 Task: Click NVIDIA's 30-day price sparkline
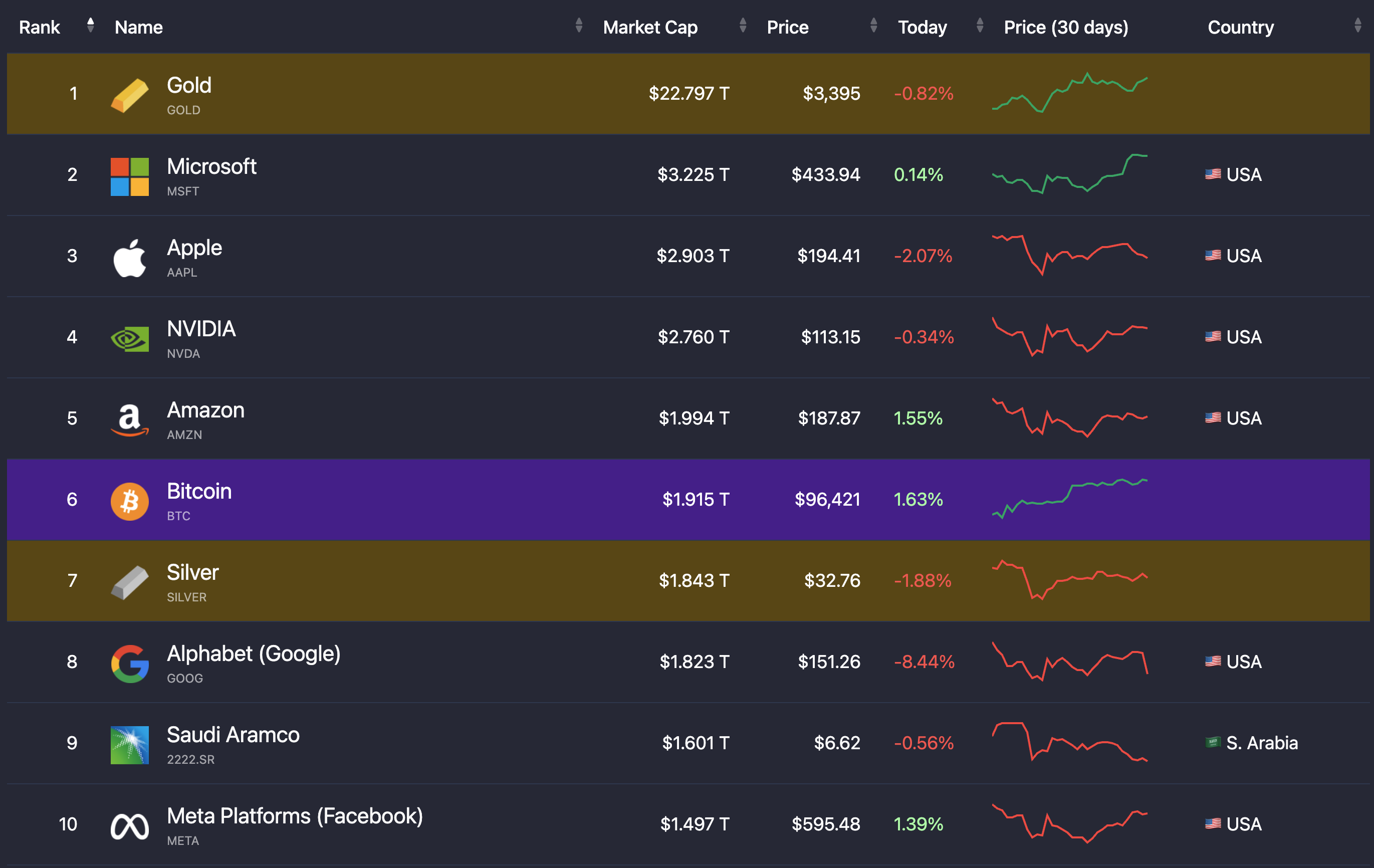click(x=1070, y=337)
